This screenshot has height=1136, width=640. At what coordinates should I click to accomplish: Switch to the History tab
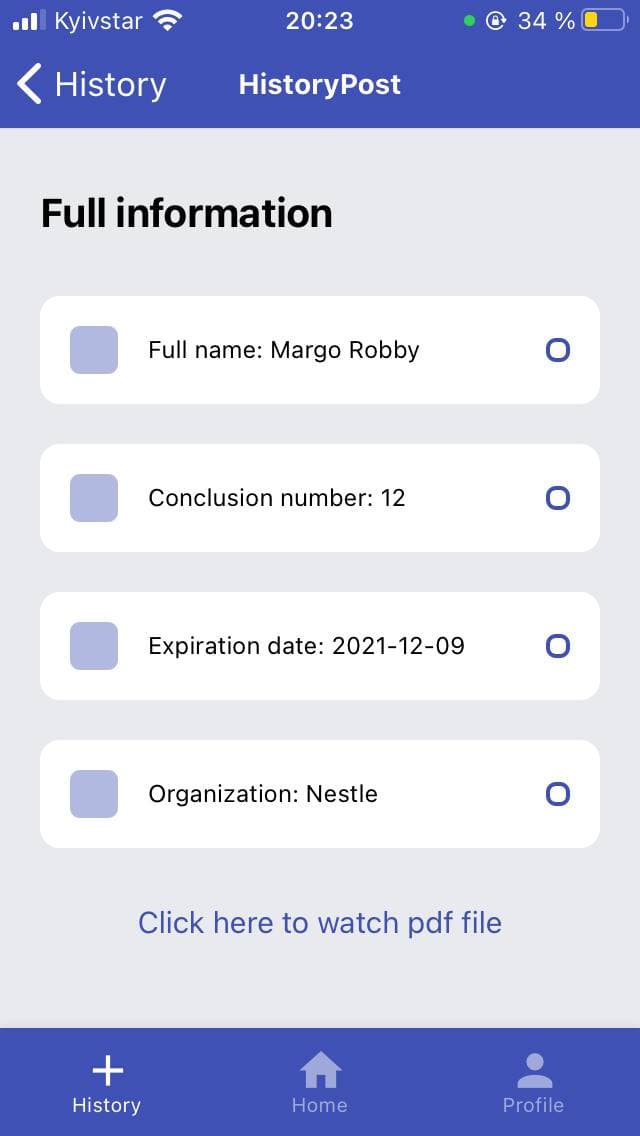point(106,1085)
